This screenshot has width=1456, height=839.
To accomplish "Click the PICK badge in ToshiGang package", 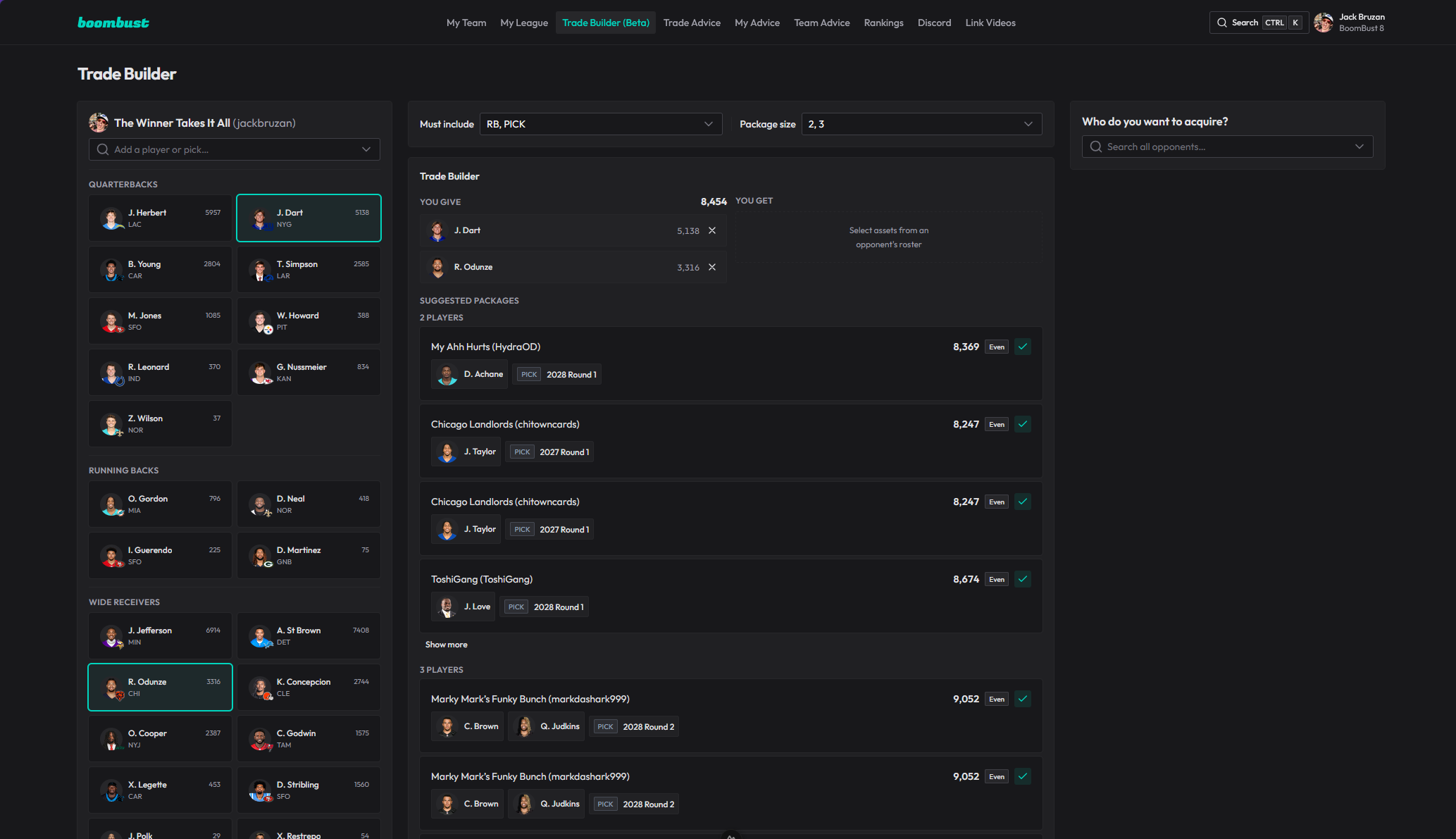I will point(516,607).
